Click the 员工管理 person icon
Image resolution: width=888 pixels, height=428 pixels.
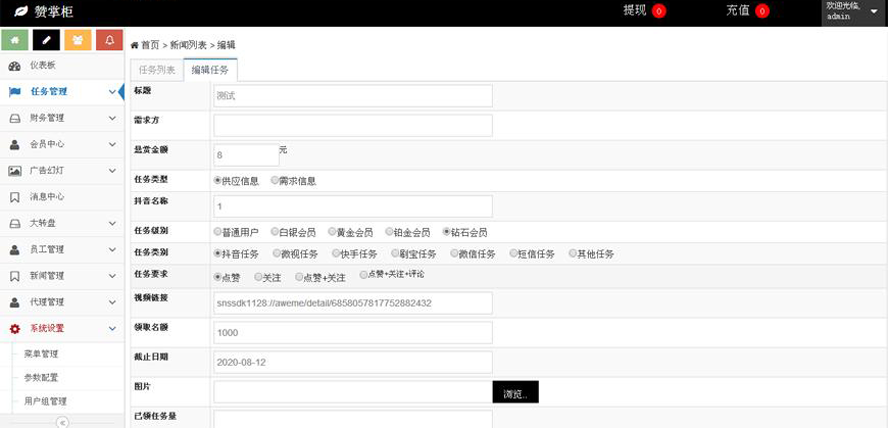pos(15,250)
